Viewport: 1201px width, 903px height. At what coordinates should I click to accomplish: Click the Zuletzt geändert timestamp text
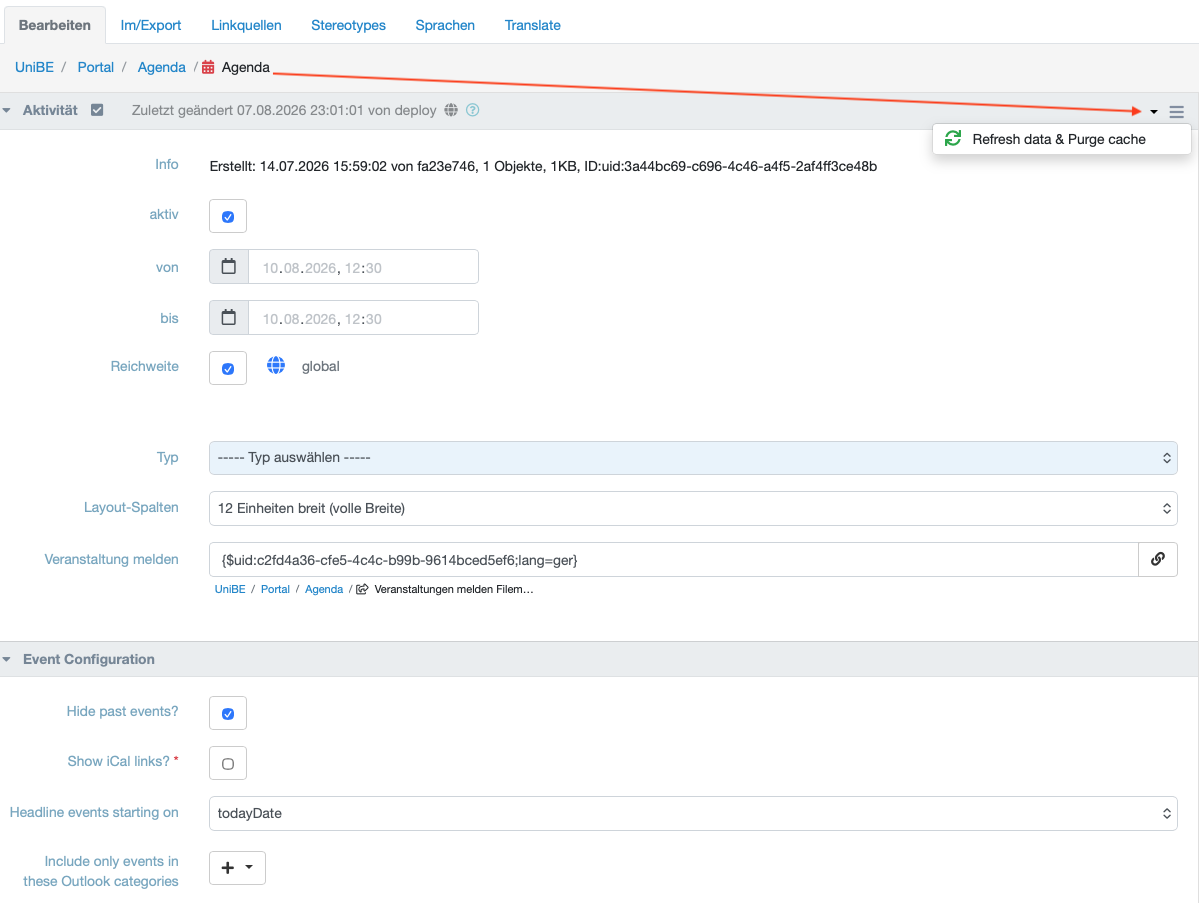pyautogui.click(x=284, y=110)
